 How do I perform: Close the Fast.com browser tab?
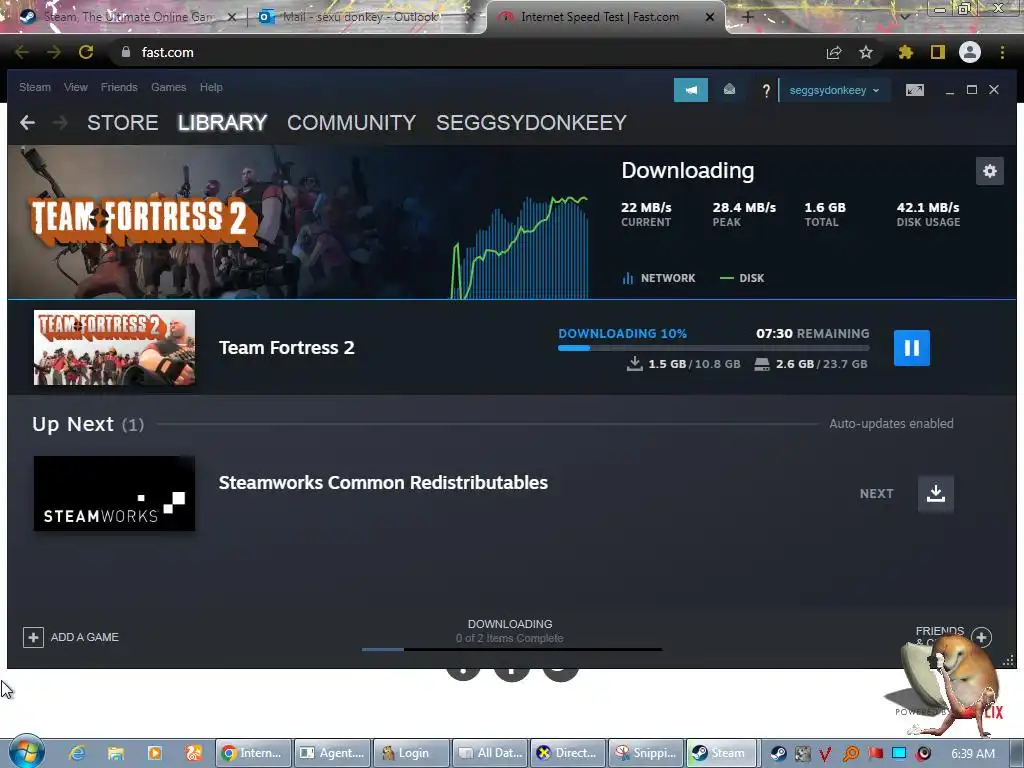(x=710, y=17)
